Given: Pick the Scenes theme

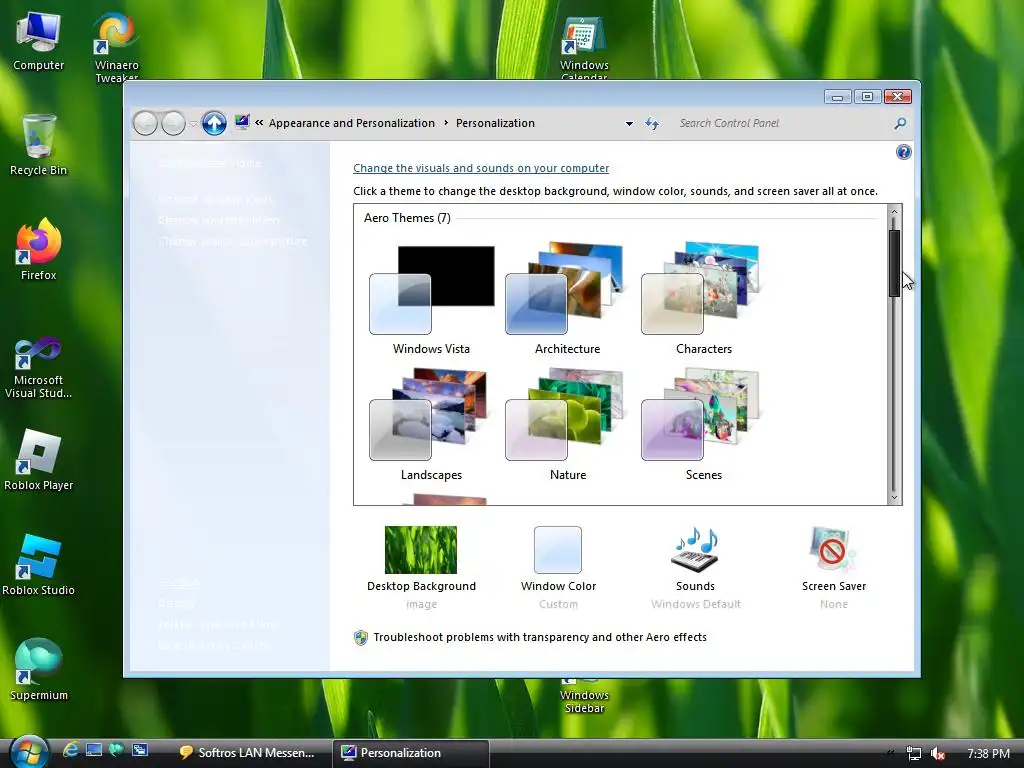Looking at the screenshot, I should [703, 424].
